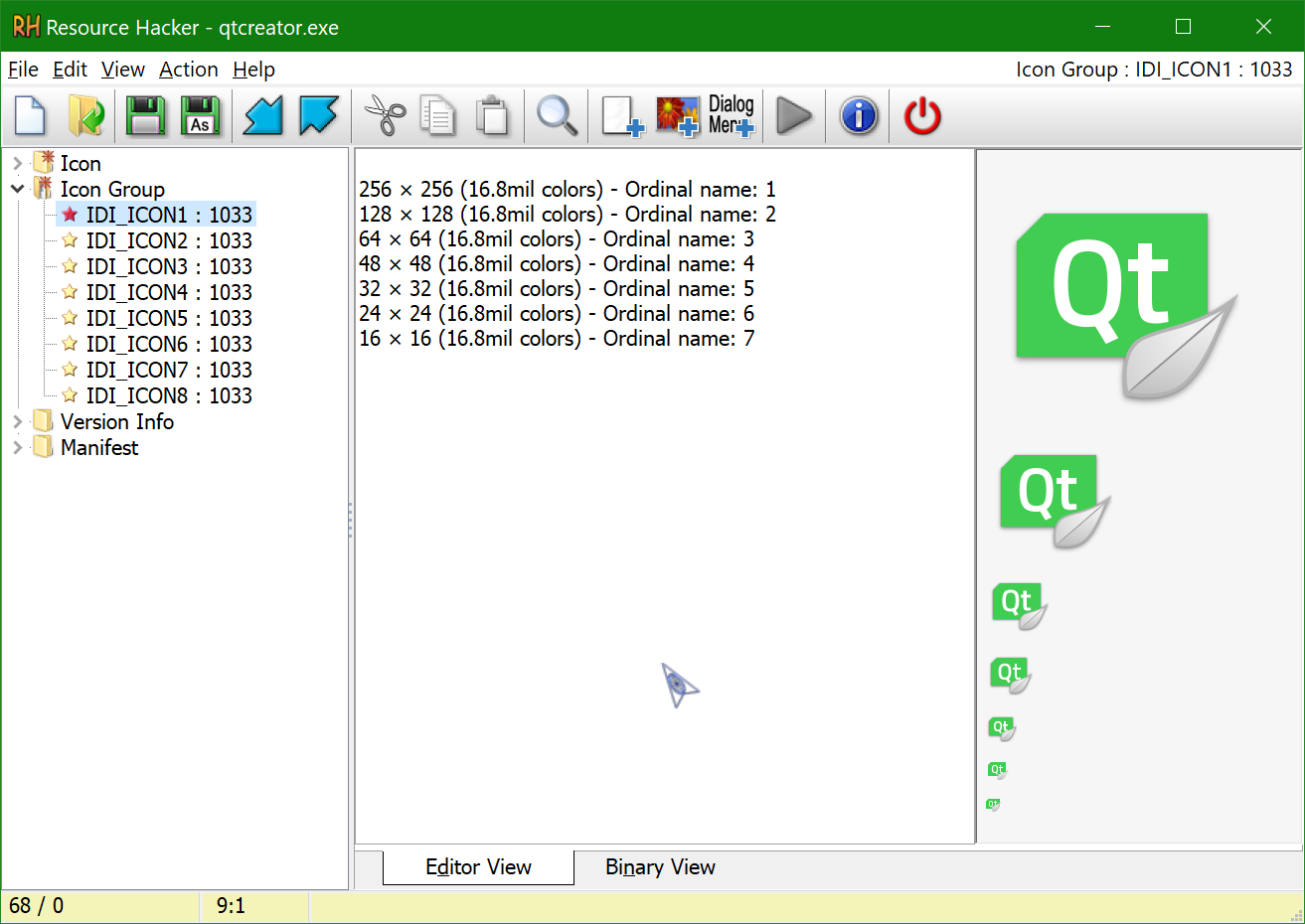Click the Resource Hacker RH title icon
The width and height of the screenshot is (1305, 924).
pyautogui.click(x=26, y=27)
